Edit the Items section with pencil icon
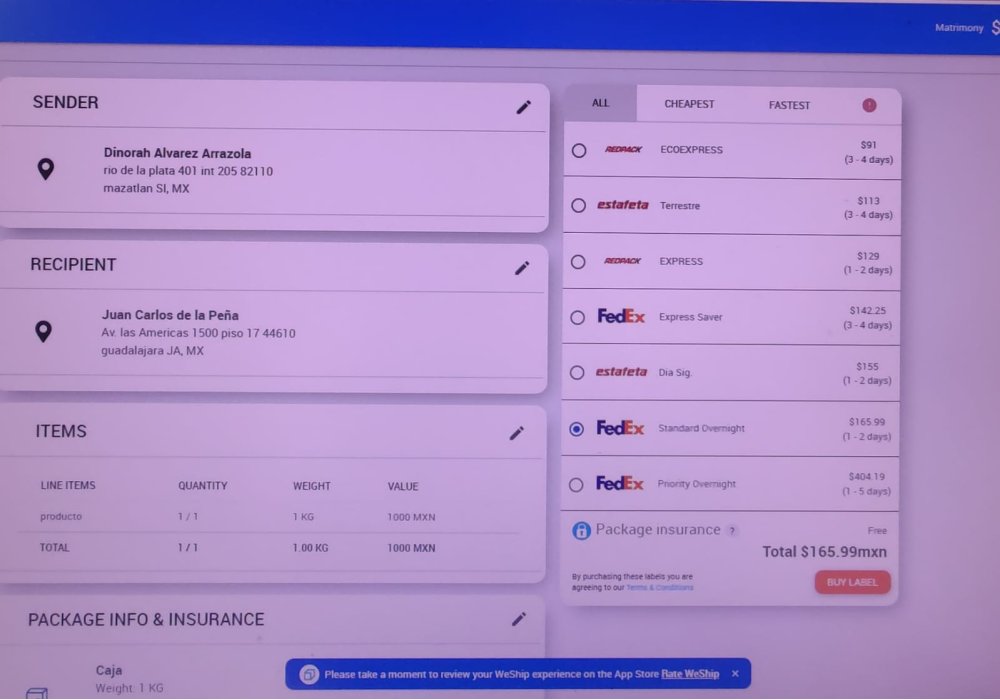1000x700 pixels. tap(517, 434)
